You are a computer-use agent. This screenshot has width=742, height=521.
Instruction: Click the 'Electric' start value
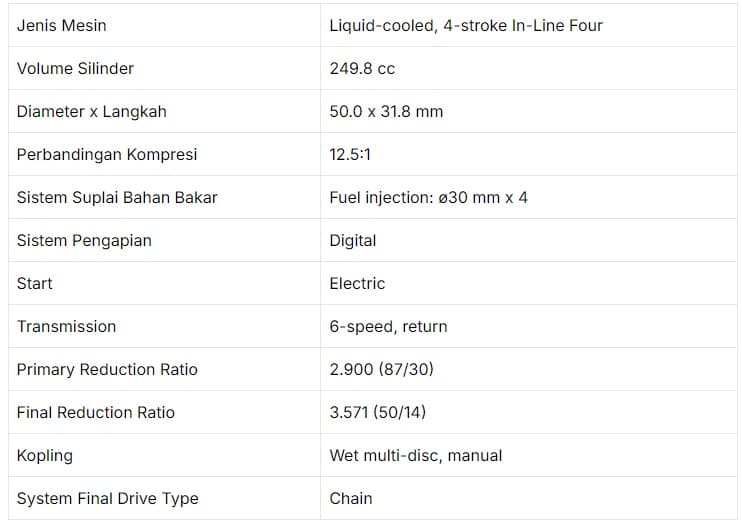[357, 283]
